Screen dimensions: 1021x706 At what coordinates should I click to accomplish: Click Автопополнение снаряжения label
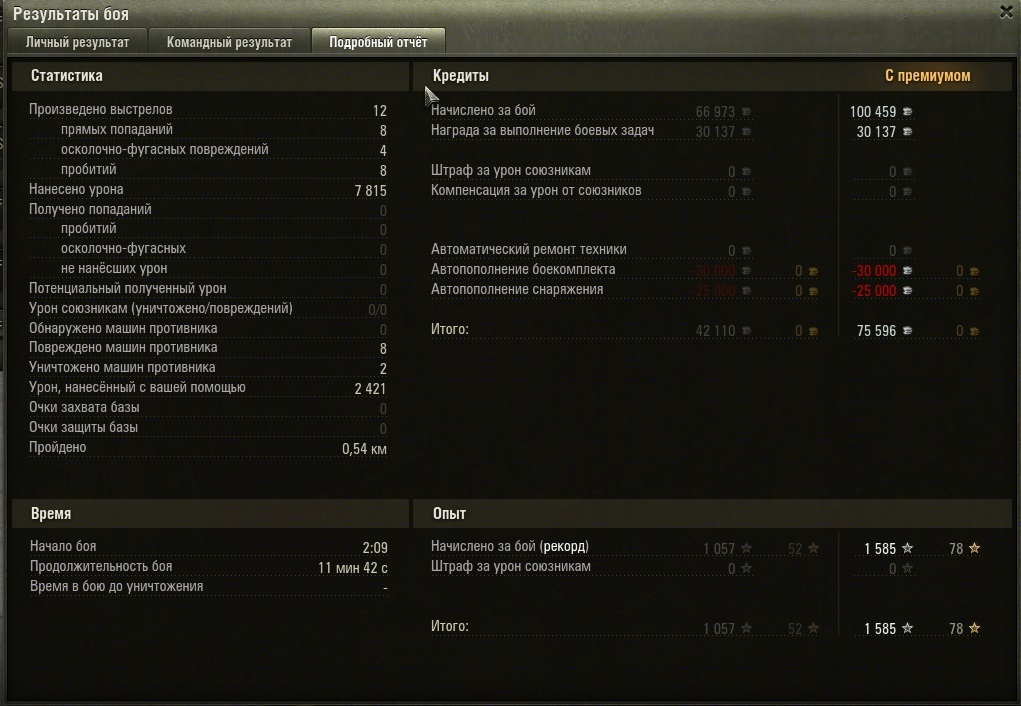[517, 289]
